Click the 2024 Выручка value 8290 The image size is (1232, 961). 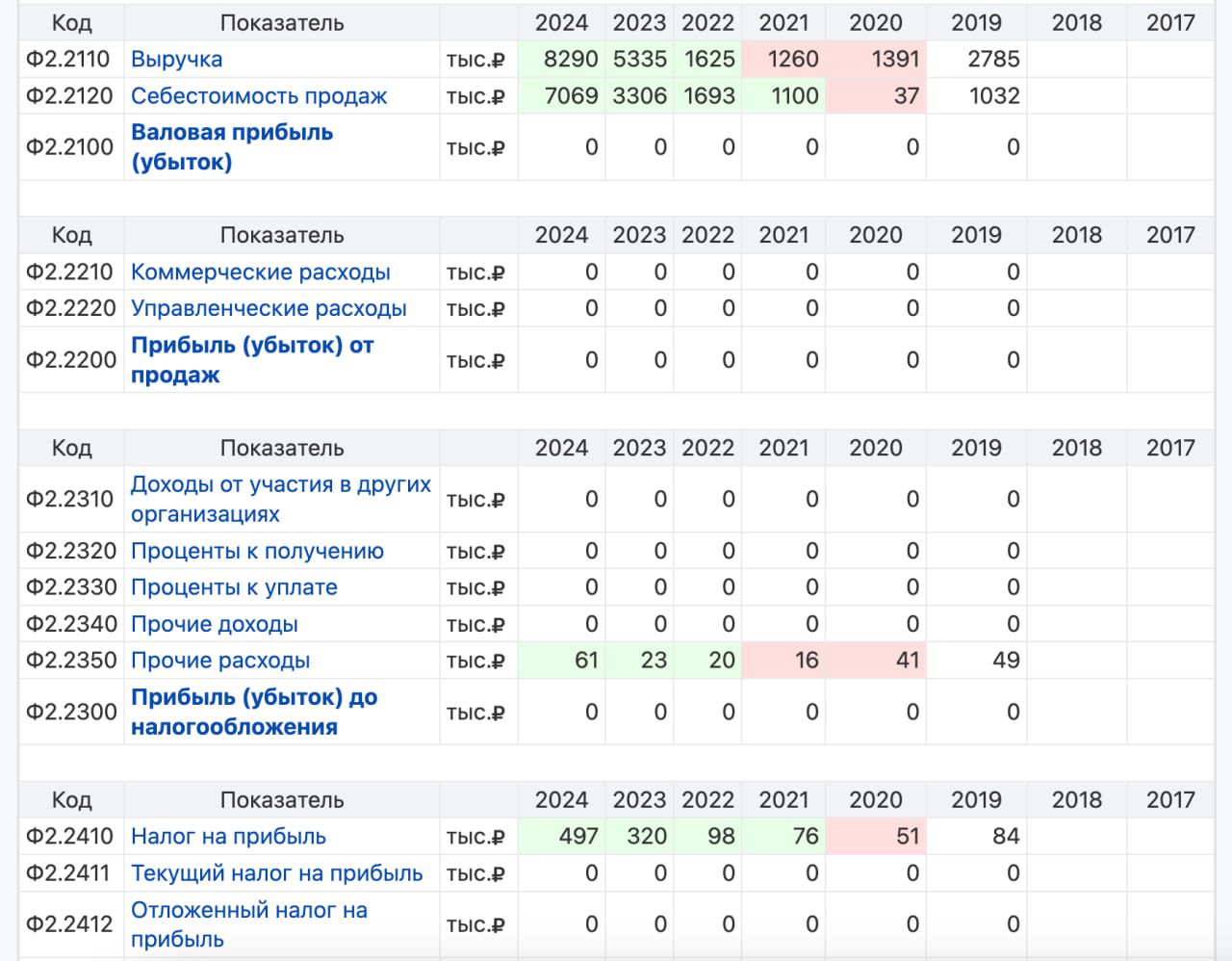[570, 60]
